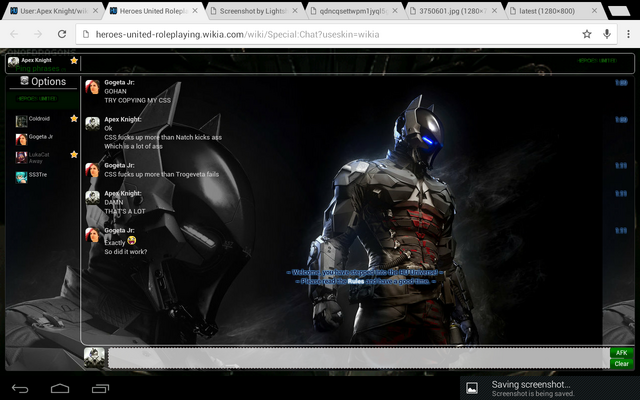Switch to Screenshot by Lightshot tab

coord(253,11)
